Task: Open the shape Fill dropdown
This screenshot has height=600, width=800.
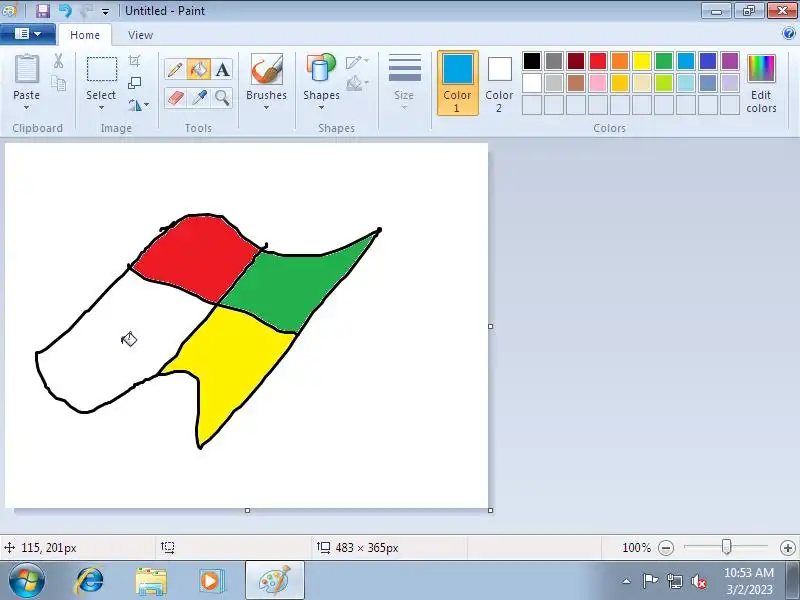Action: 357,83
